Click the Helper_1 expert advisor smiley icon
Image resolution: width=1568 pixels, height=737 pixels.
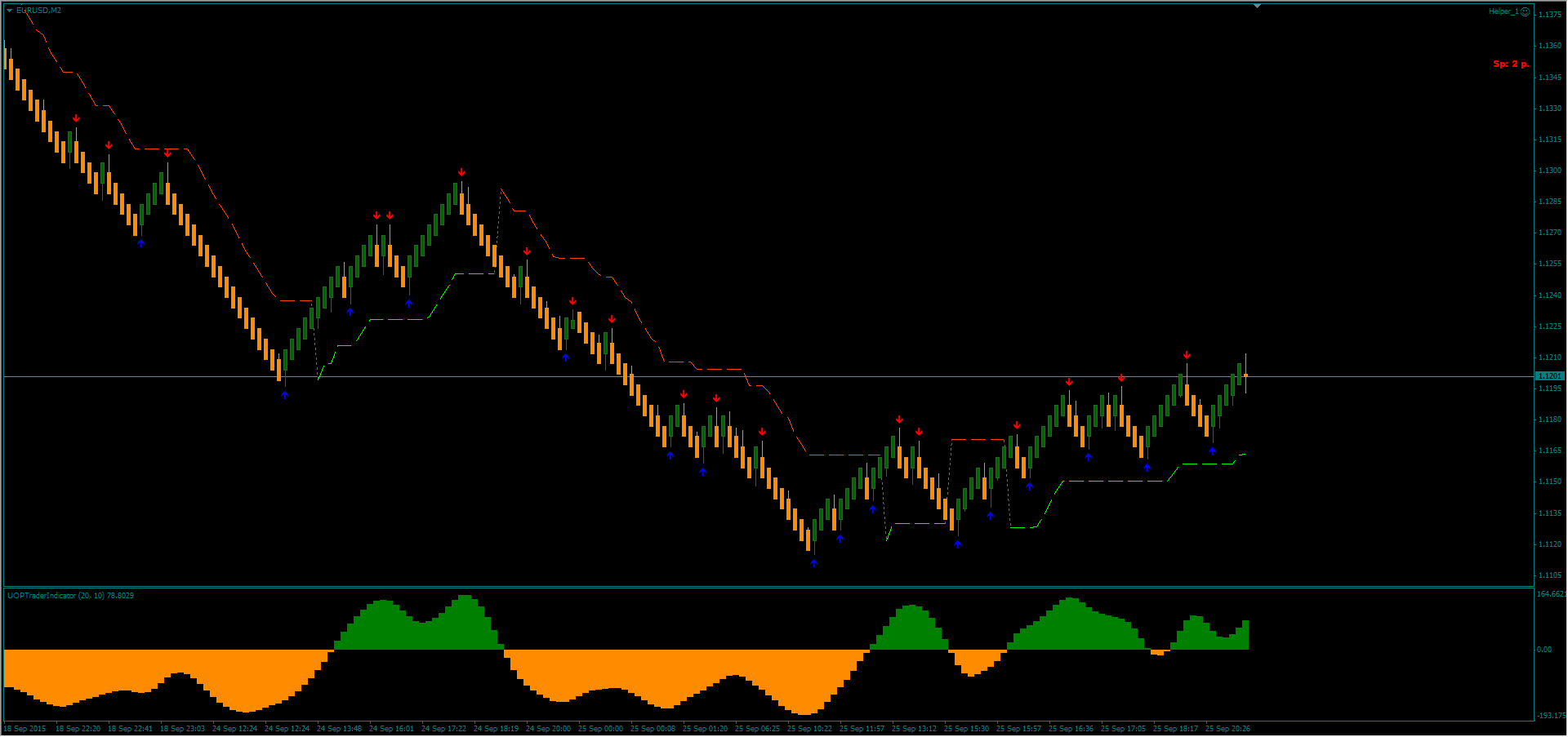click(1526, 11)
